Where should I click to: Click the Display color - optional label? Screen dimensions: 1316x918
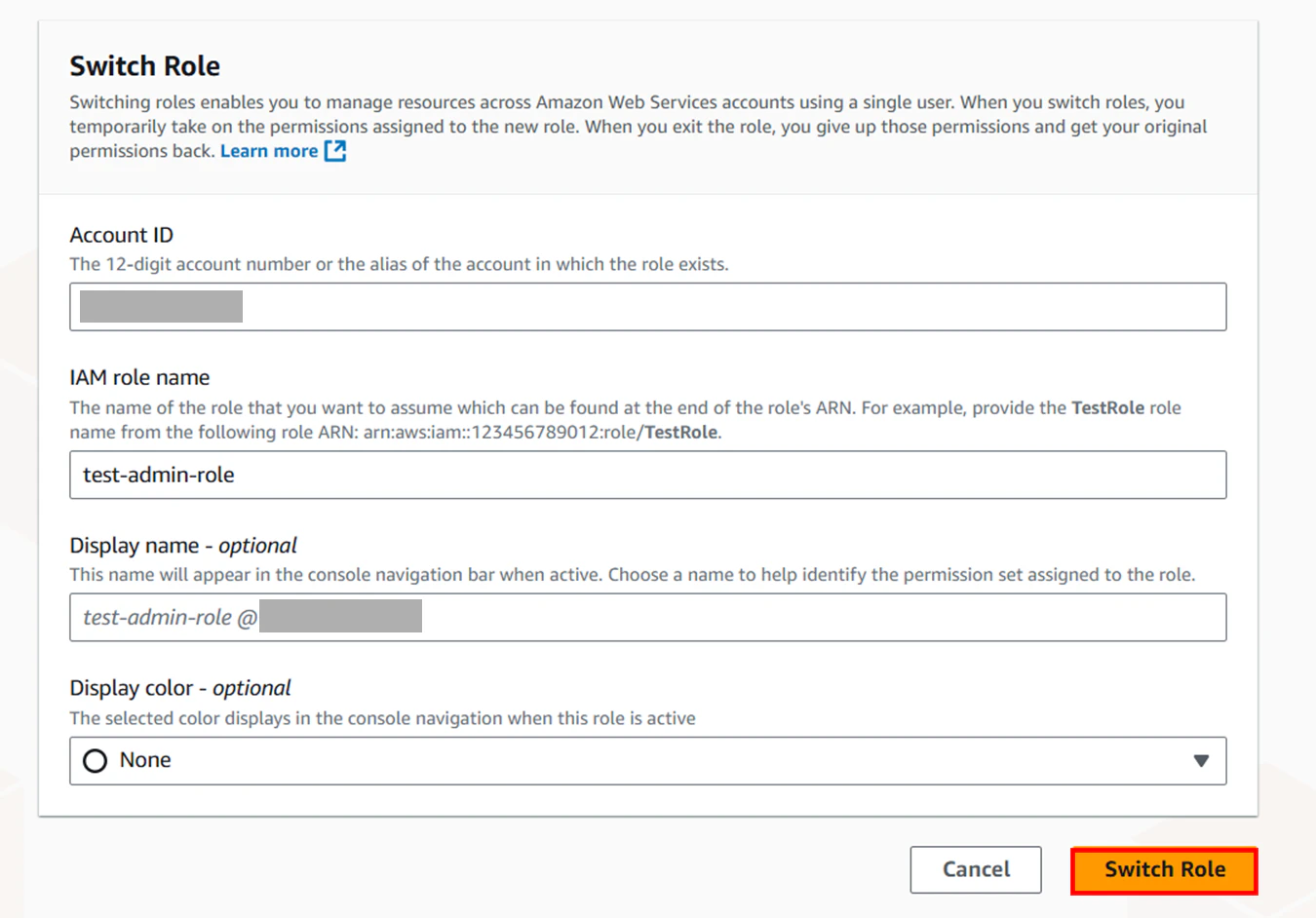180,688
